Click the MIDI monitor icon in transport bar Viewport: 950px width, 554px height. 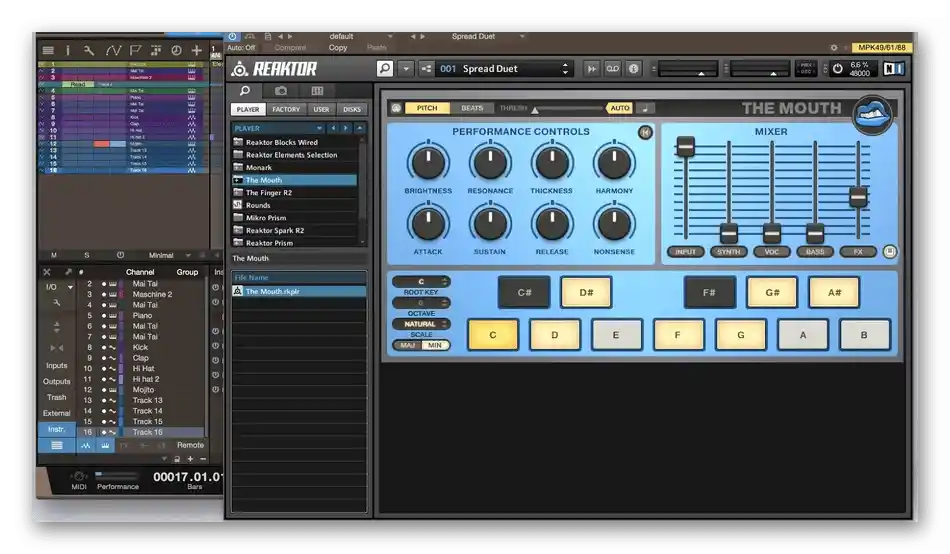pos(79,476)
